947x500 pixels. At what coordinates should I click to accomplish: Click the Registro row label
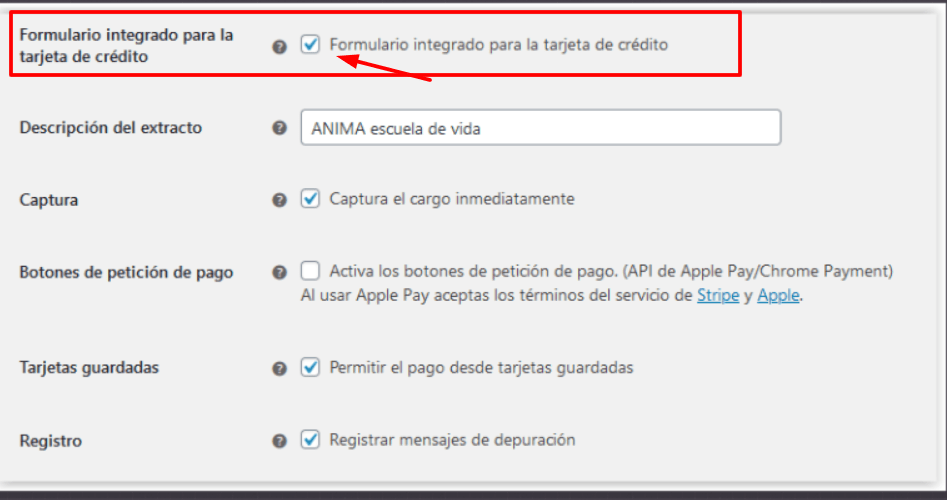(x=51, y=441)
